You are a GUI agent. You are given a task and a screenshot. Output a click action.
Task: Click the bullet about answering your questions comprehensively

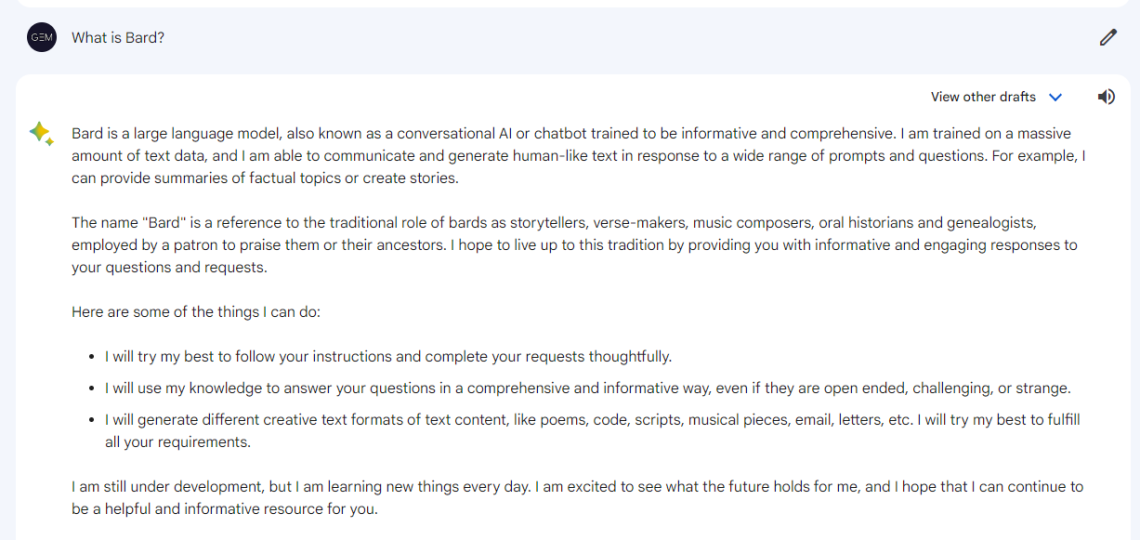coord(587,388)
